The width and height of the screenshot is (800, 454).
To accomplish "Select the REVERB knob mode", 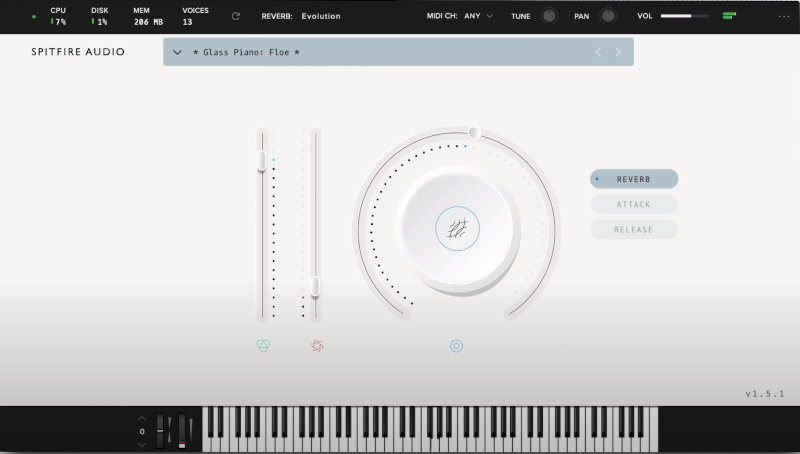I will click(x=634, y=179).
